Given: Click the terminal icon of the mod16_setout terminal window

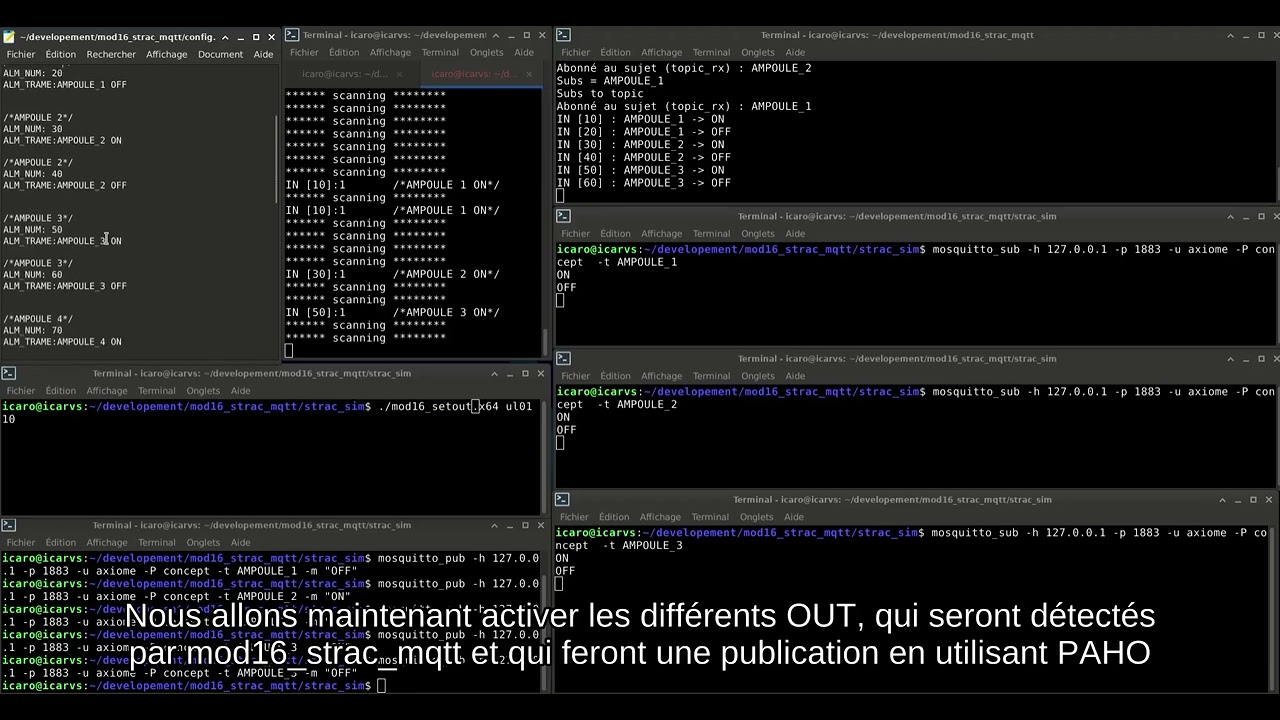Looking at the screenshot, I should [9, 373].
